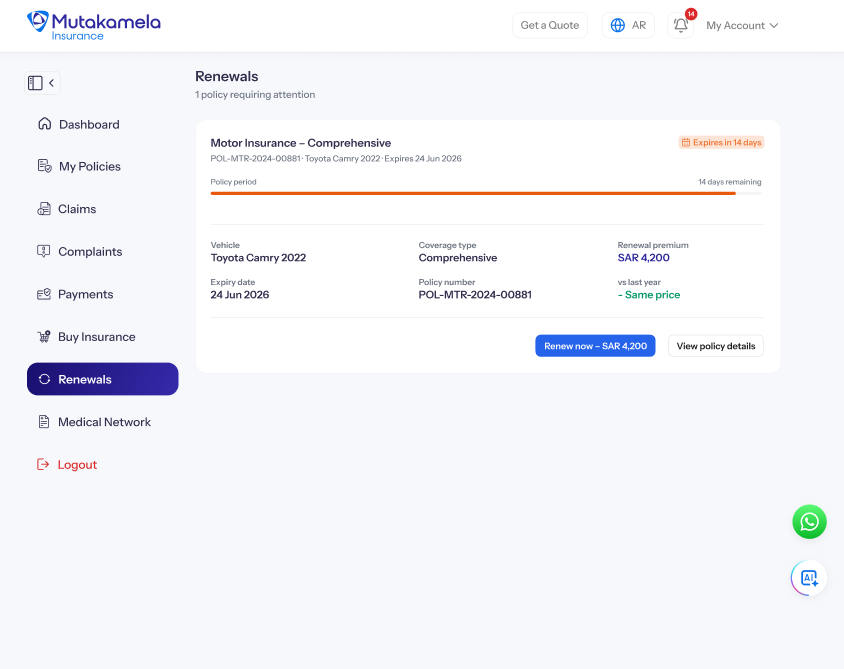Click the red 14 notification badge

691,14
